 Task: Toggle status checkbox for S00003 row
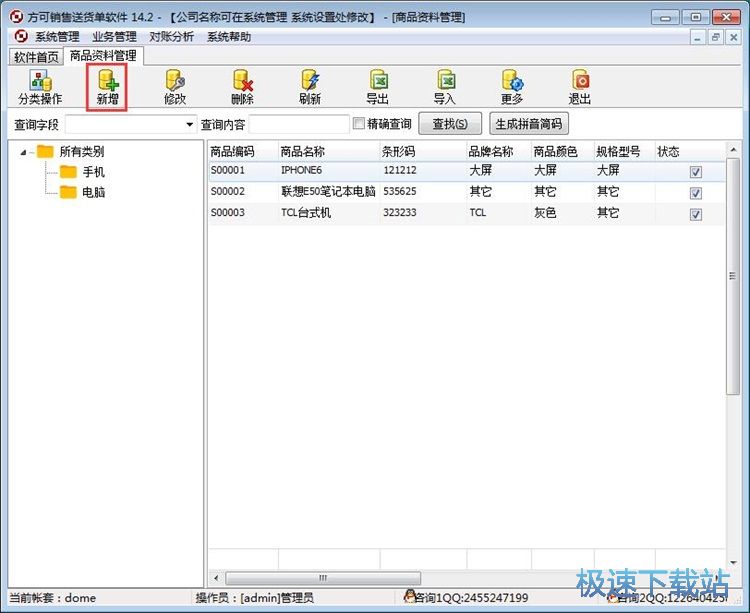click(696, 215)
